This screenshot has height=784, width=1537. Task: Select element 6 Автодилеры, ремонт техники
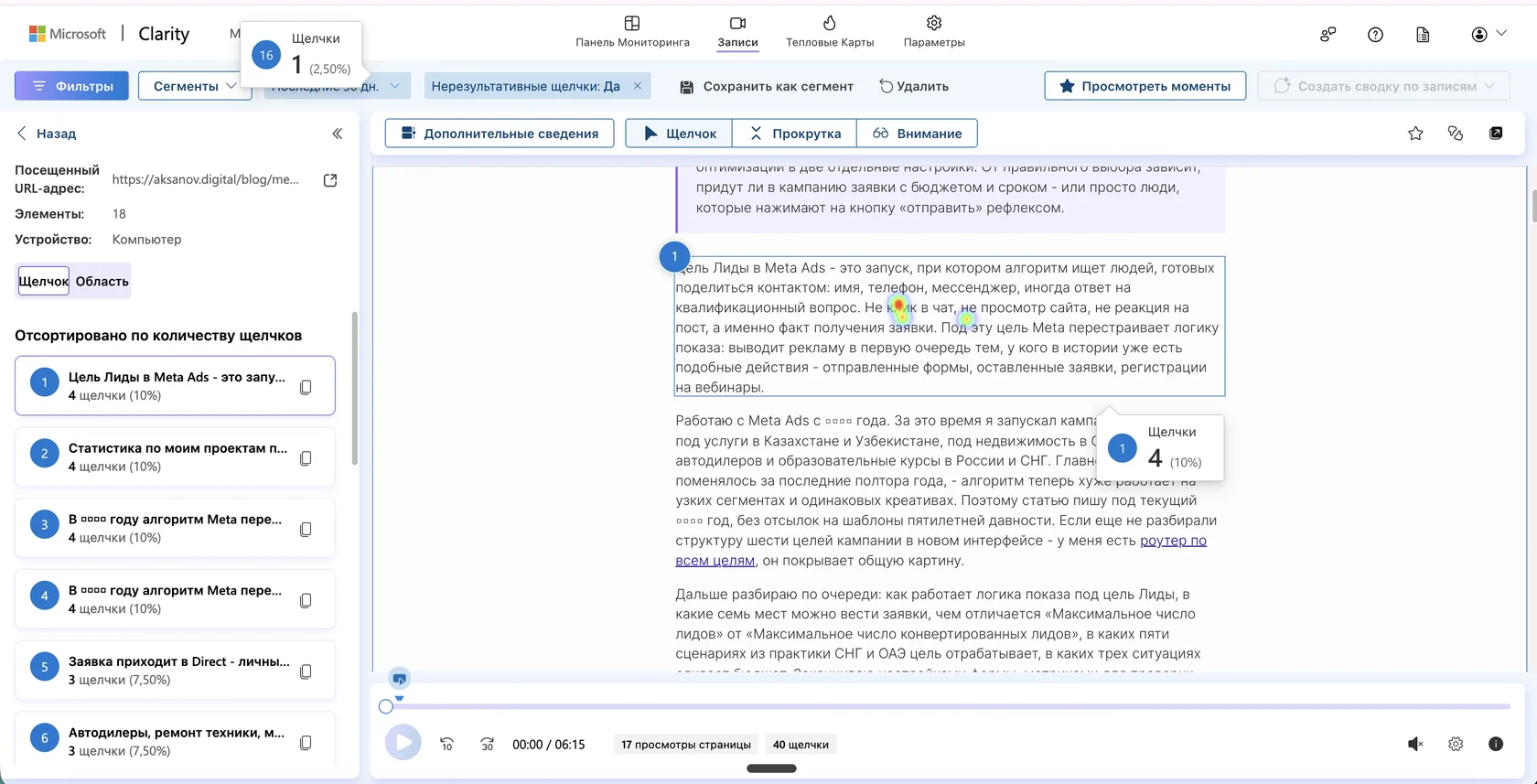[x=175, y=739]
